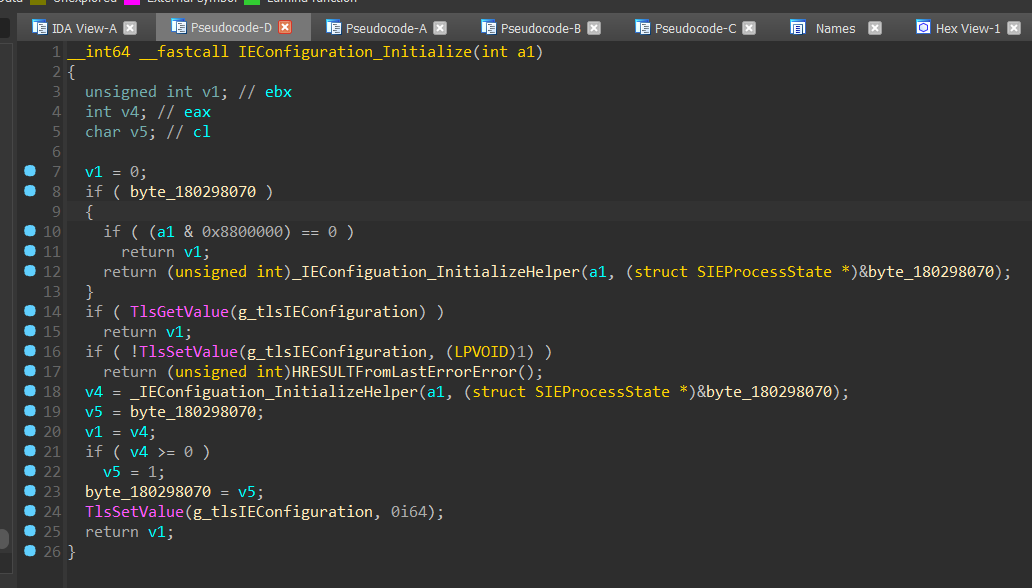
Task: Click line number 13 in the gutter
Action: (52, 292)
